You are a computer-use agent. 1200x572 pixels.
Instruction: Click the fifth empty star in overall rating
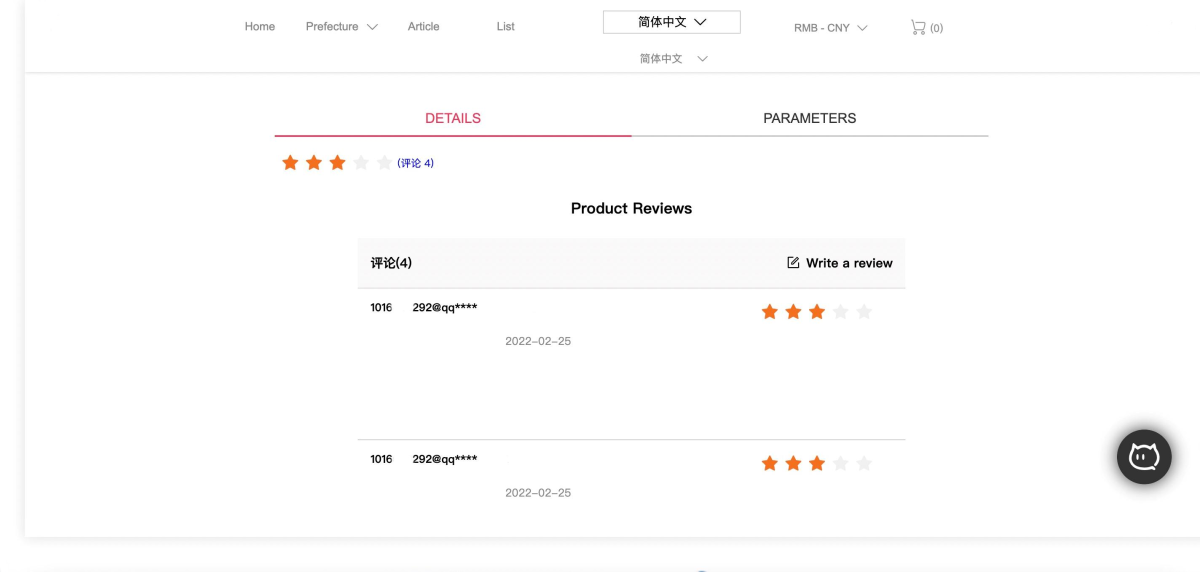coord(384,162)
